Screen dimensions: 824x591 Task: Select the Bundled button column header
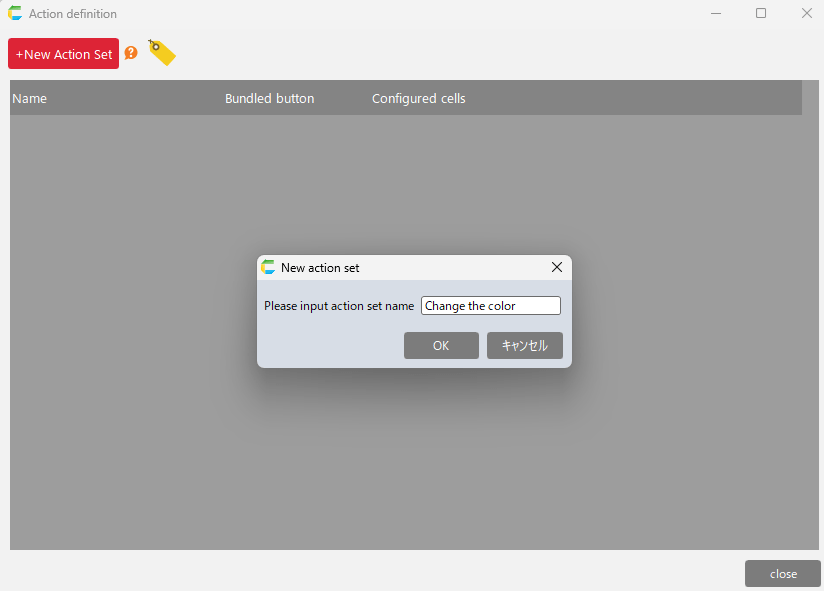[269, 98]
